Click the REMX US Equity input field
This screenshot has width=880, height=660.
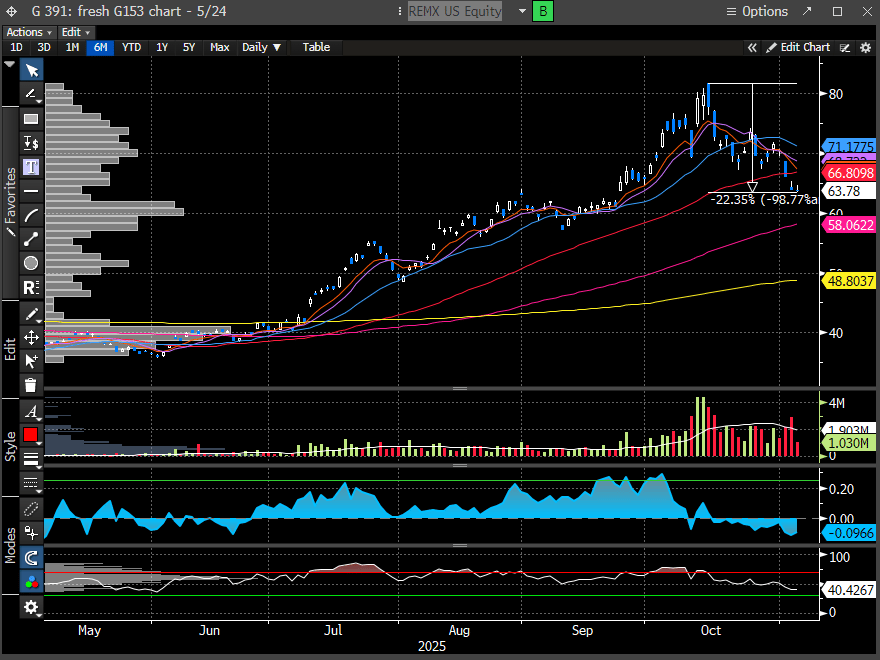pyautogui.click(x=458, y=11)
